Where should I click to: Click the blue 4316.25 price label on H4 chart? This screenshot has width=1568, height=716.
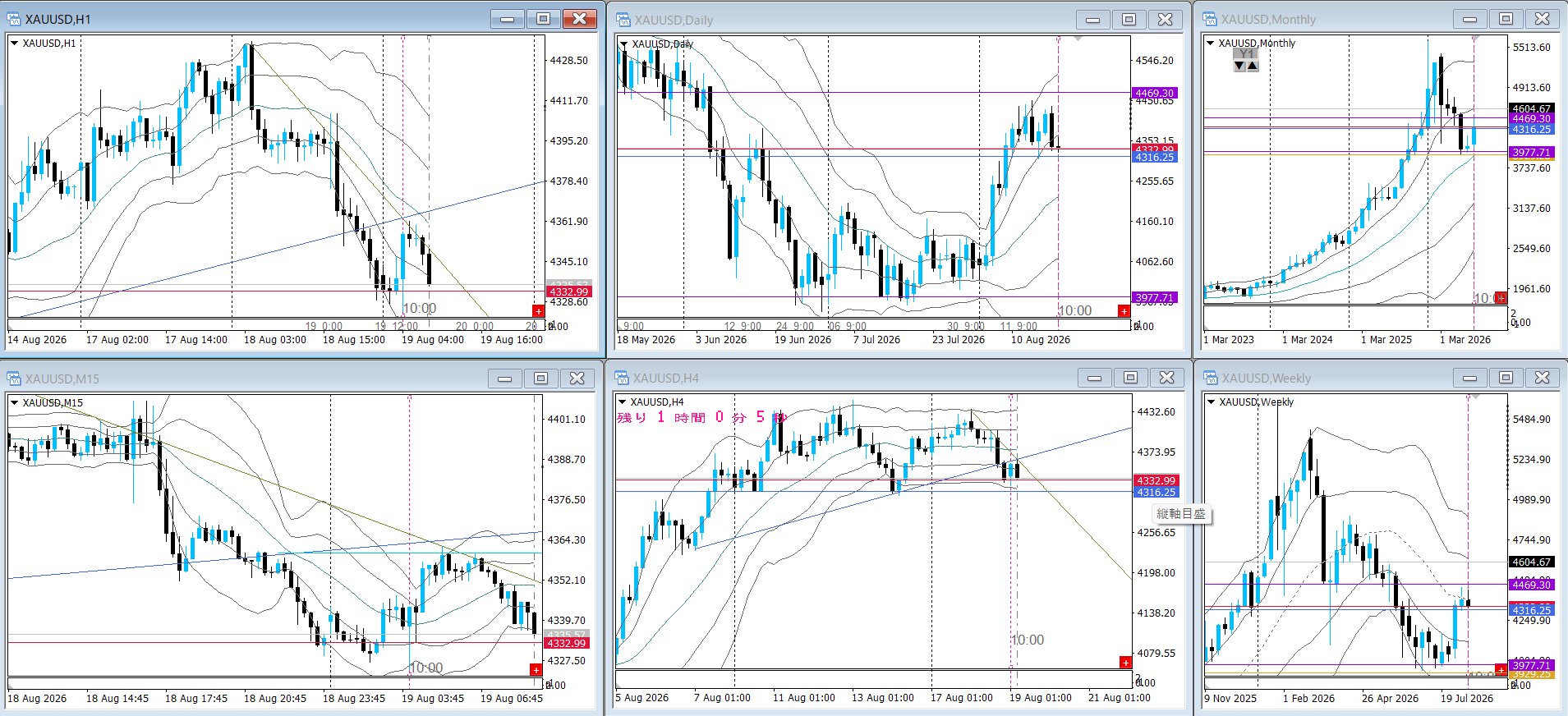point(1156,493)
